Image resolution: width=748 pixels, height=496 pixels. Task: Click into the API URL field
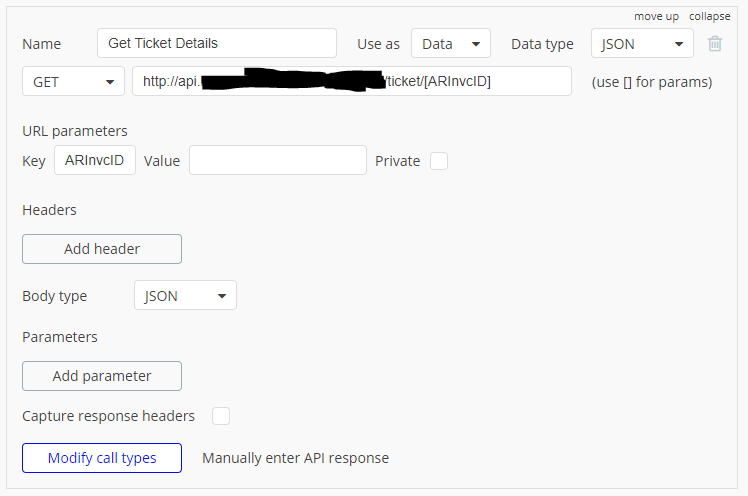352,82
